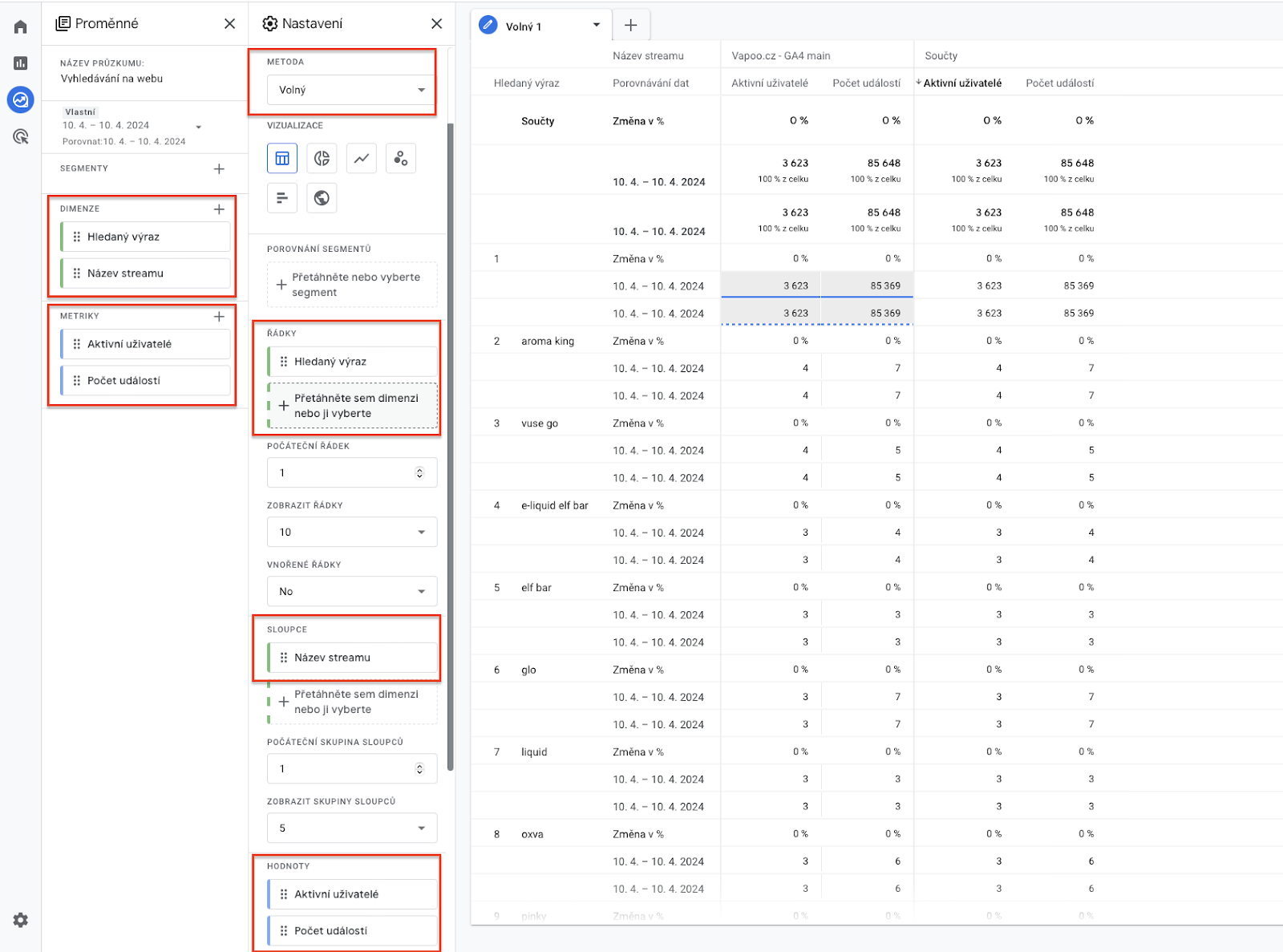This screenshot has width=1283, height=952.
Task: Click the elf bar row label
Action: 536,588
